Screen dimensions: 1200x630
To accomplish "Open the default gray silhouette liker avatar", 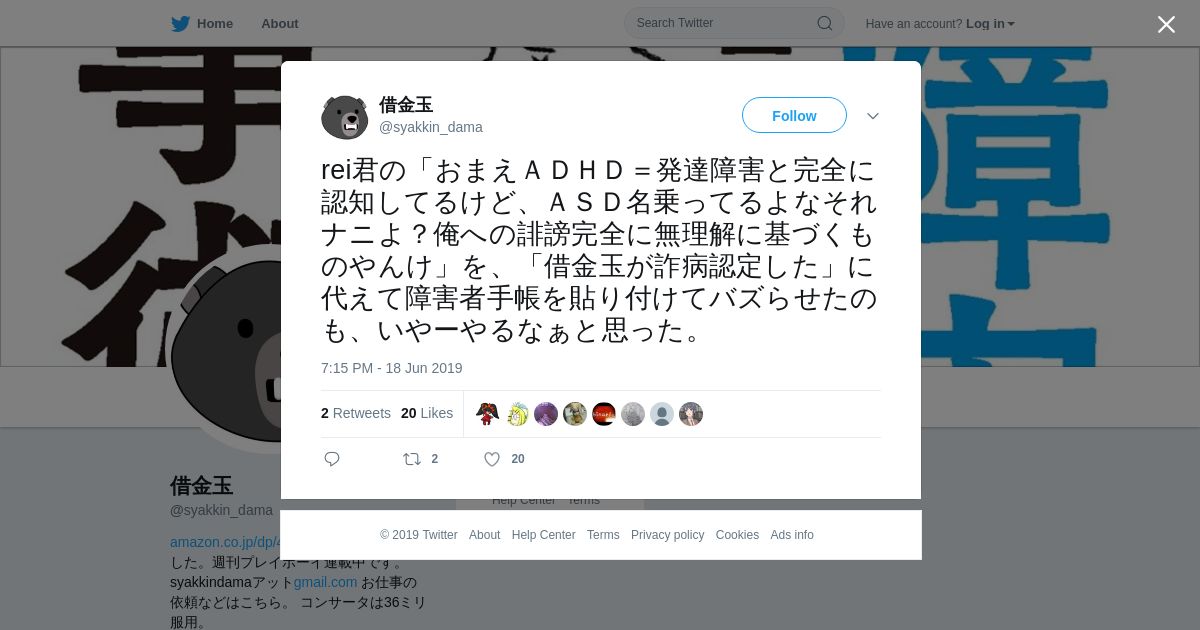I will click(662, 414).
